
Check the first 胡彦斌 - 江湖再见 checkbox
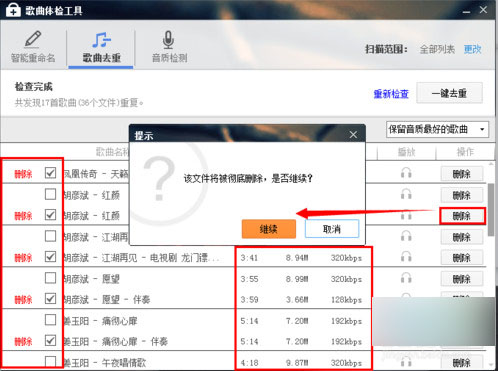[50, 236]
